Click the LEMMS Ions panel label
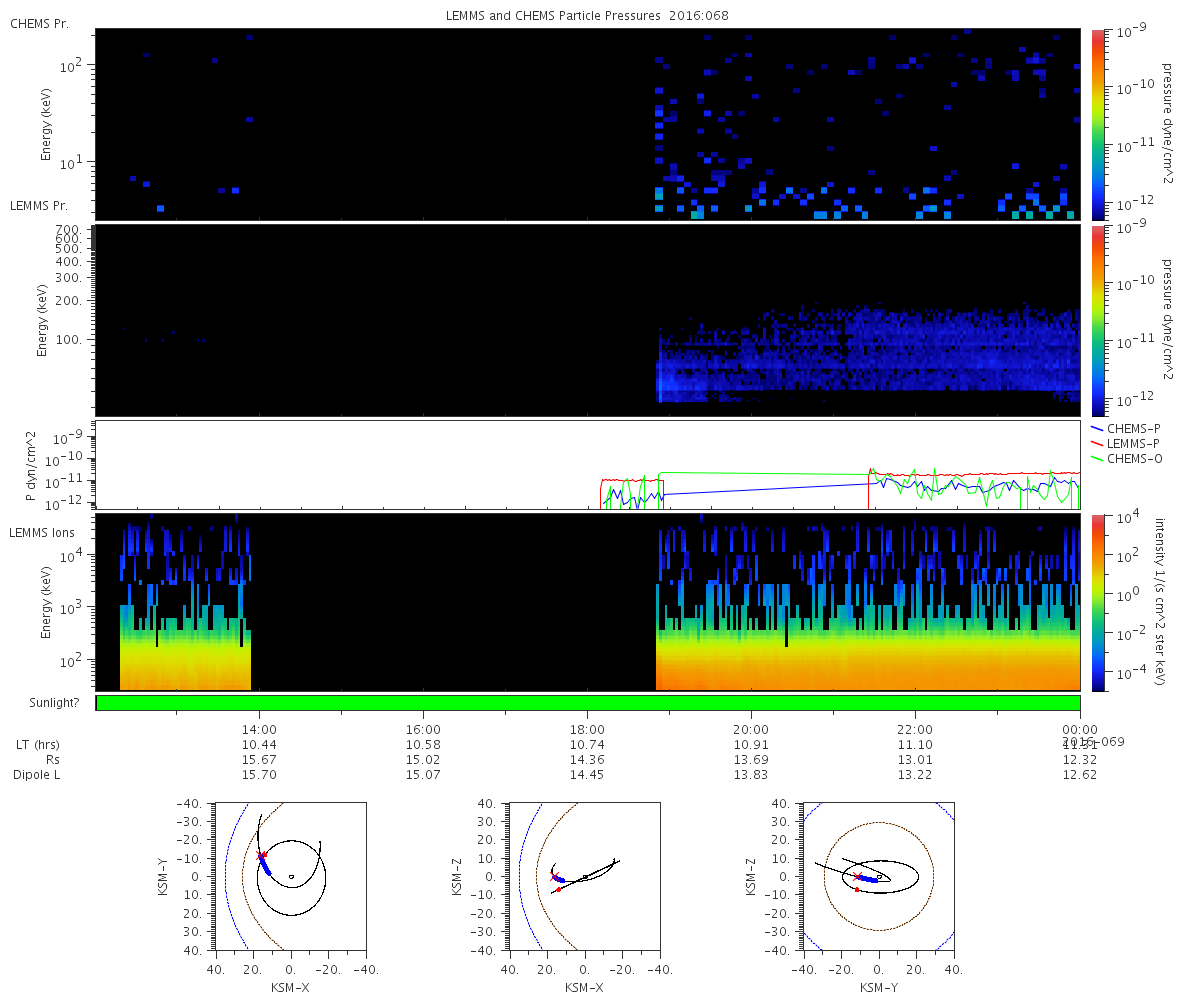The width and height of the screenshot is (1200, 1000). point(43,532)
